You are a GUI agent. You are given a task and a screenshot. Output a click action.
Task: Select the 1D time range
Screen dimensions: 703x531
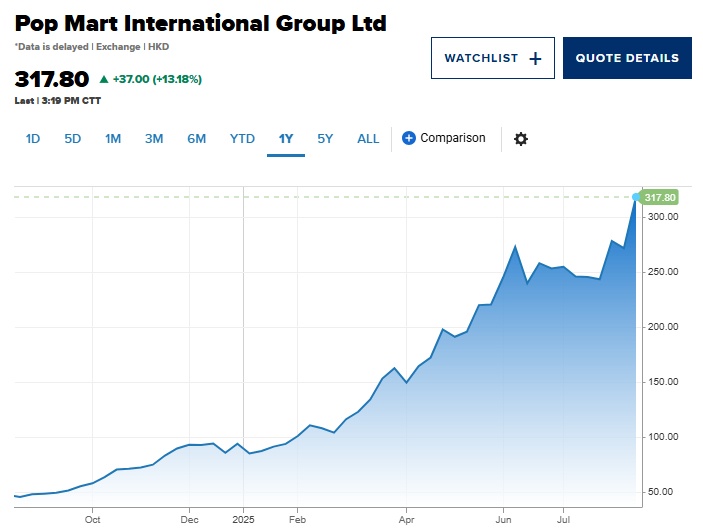coord(32,139)
